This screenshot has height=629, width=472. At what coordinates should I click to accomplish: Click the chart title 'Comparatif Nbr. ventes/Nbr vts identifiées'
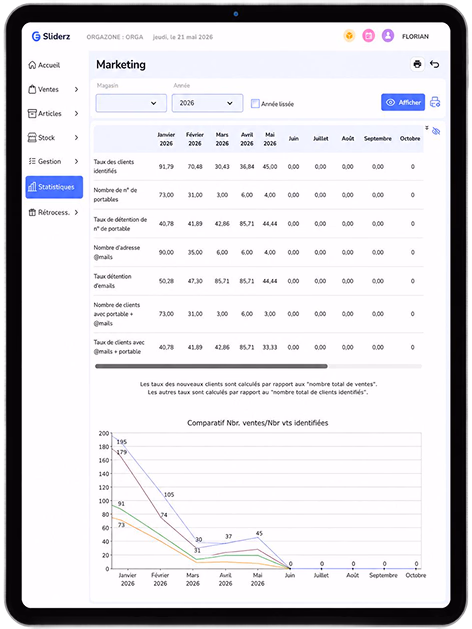pos(257,423)
